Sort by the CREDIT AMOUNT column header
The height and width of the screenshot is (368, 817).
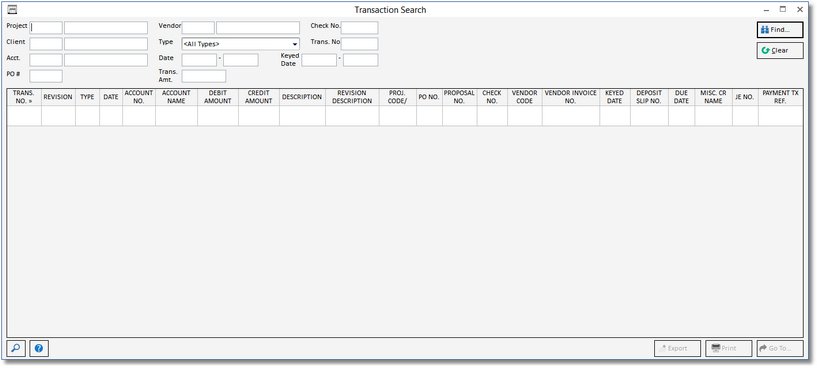pos(259,97)
